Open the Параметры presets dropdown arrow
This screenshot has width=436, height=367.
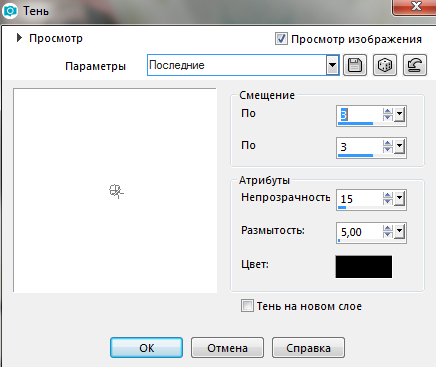(332, 65)
